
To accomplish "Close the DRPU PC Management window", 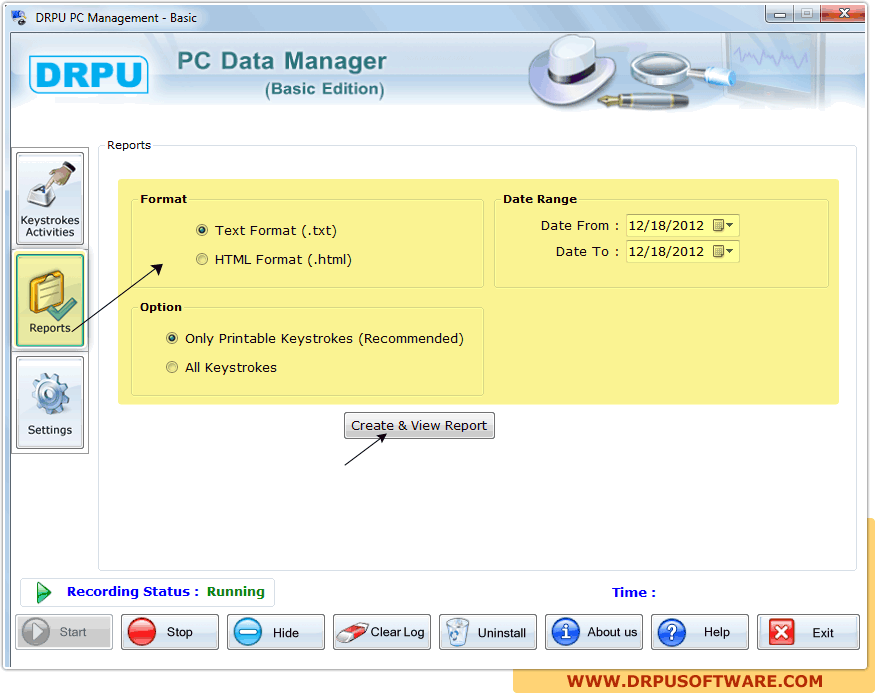I will coord(843,13).
